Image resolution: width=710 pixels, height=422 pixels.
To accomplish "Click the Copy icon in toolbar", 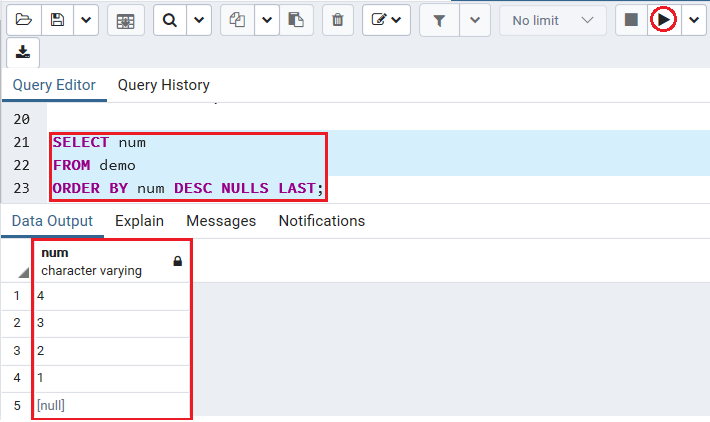I will coord(237,20).
